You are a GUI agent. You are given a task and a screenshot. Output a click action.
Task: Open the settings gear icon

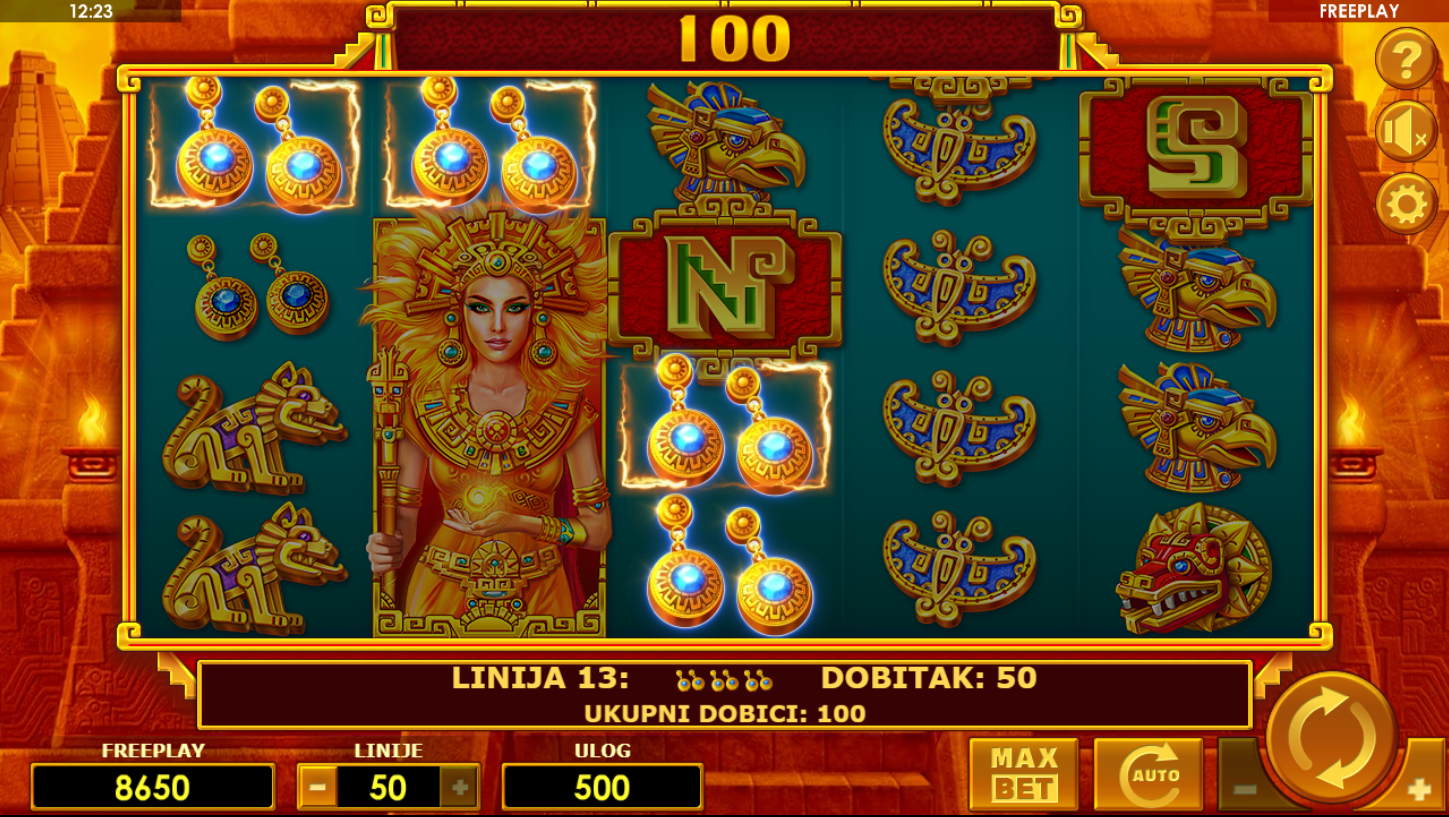click(1406, 204)
